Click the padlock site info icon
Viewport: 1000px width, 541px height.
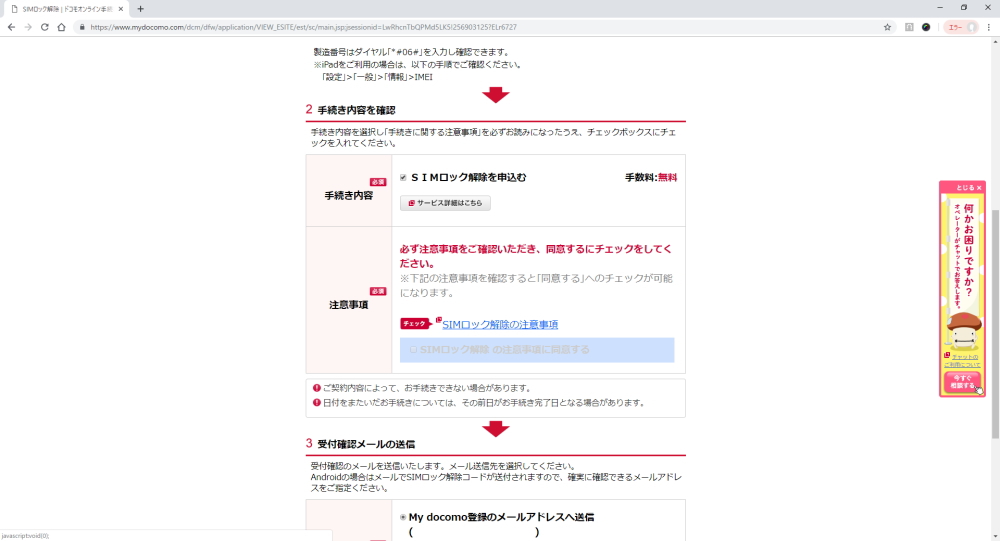[x=82, y=27]
